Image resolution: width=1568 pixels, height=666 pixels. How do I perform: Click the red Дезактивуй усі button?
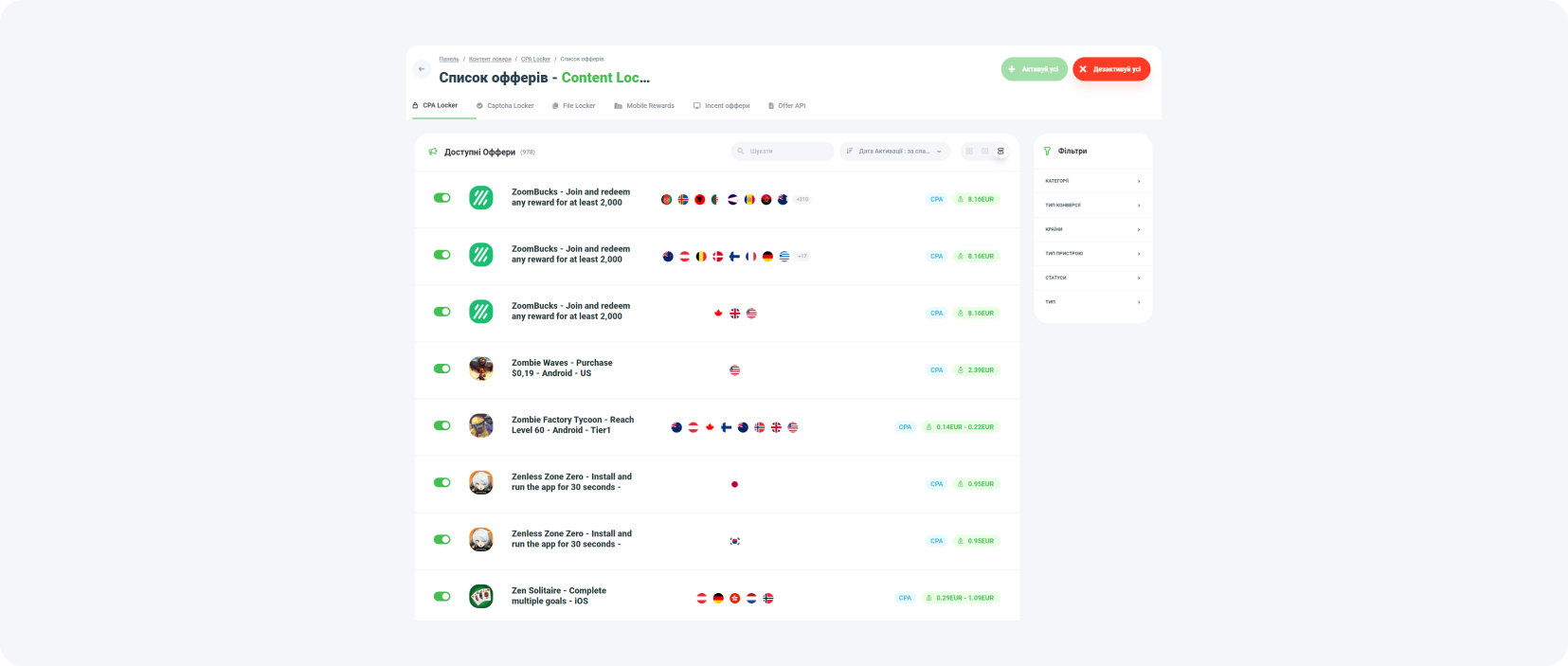(x=1111, y=69)
